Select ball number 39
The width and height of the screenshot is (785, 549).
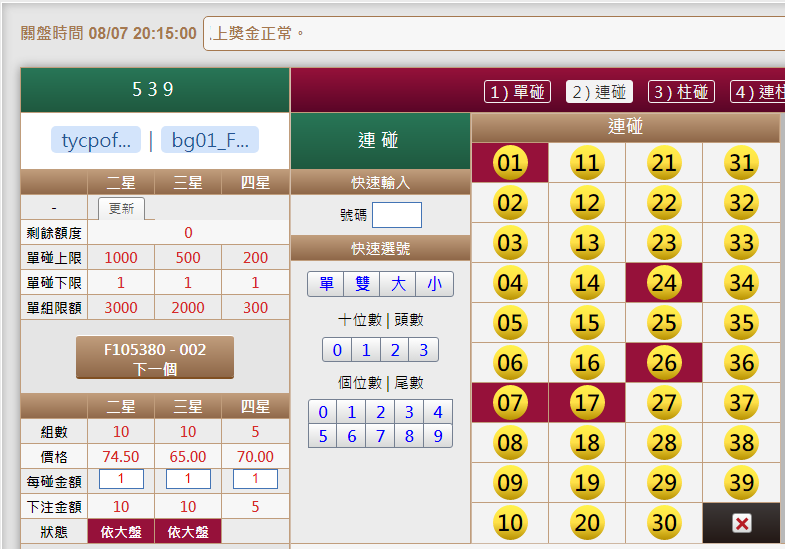click(741, 483)
